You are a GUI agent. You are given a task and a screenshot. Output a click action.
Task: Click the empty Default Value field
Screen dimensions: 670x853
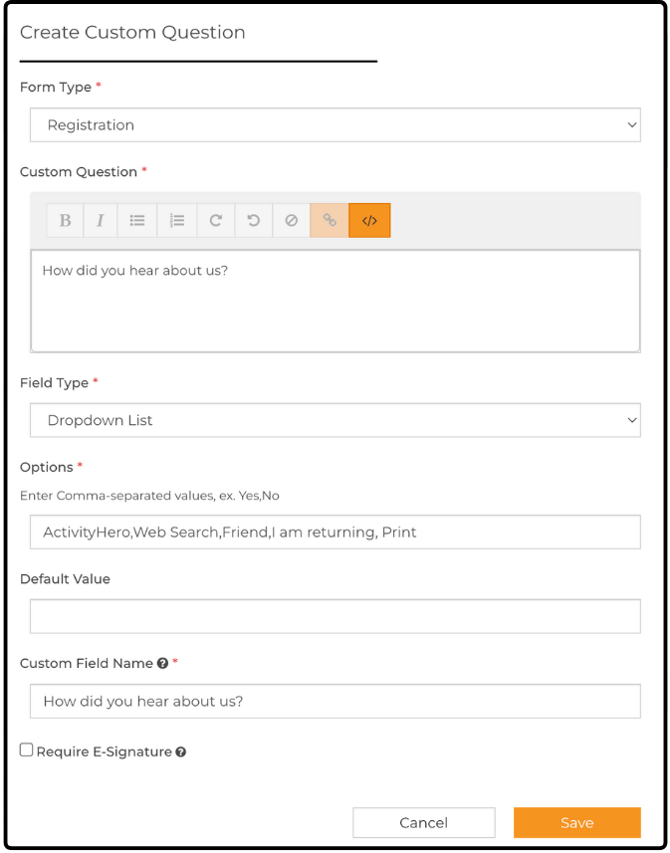click(335, 616)
